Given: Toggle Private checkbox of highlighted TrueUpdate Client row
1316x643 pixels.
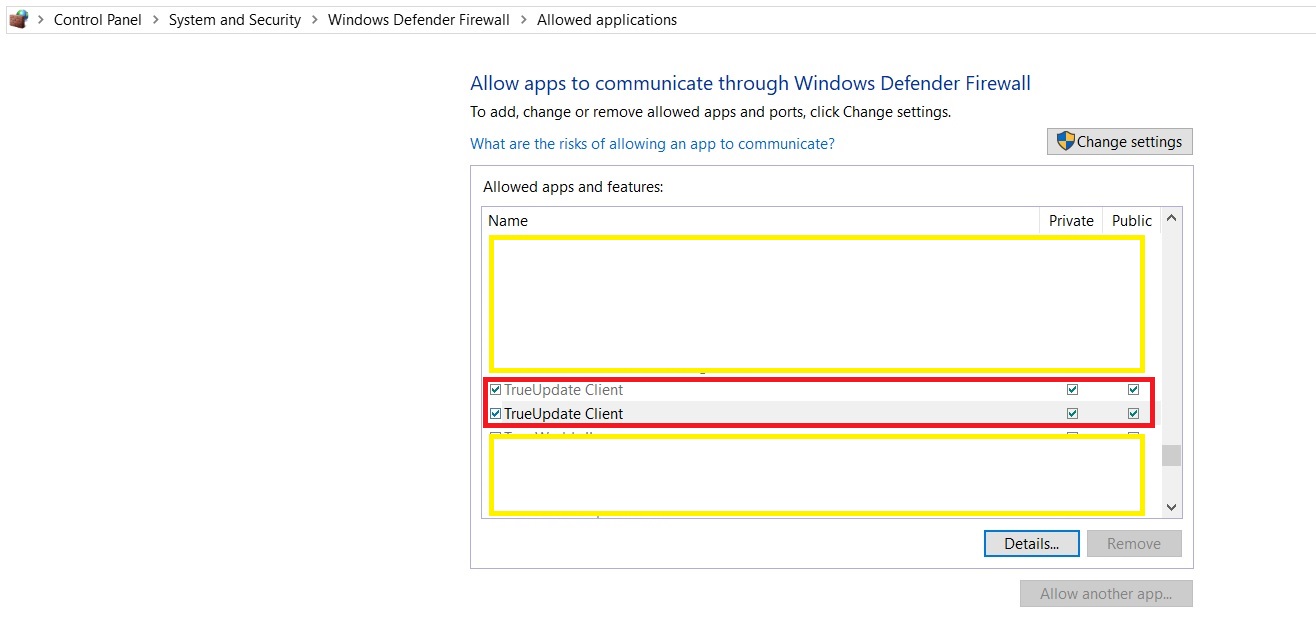Looking at the screenshot, I should tap(1072, 414).
